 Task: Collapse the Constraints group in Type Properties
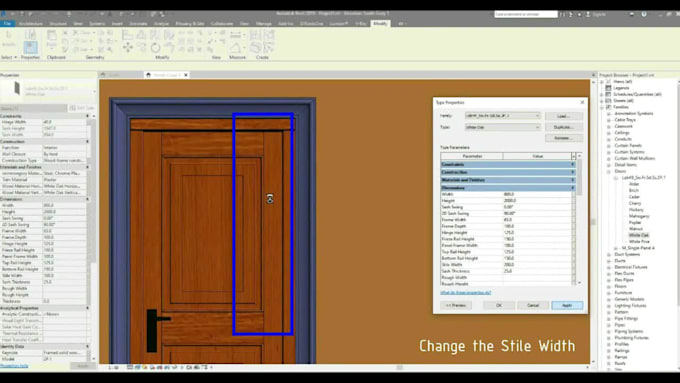[572, 164]
